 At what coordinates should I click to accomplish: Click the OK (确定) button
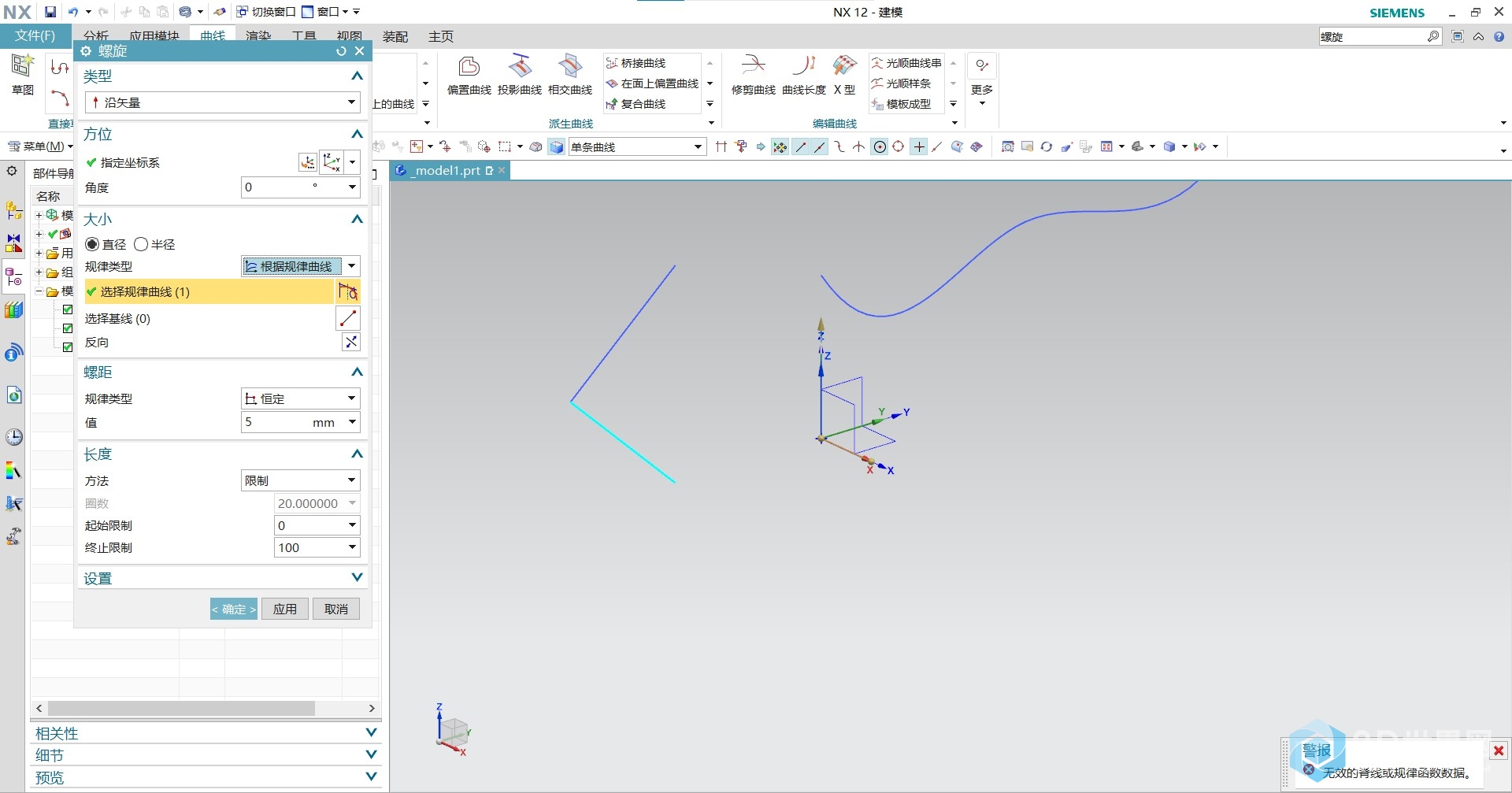[234, 609]
